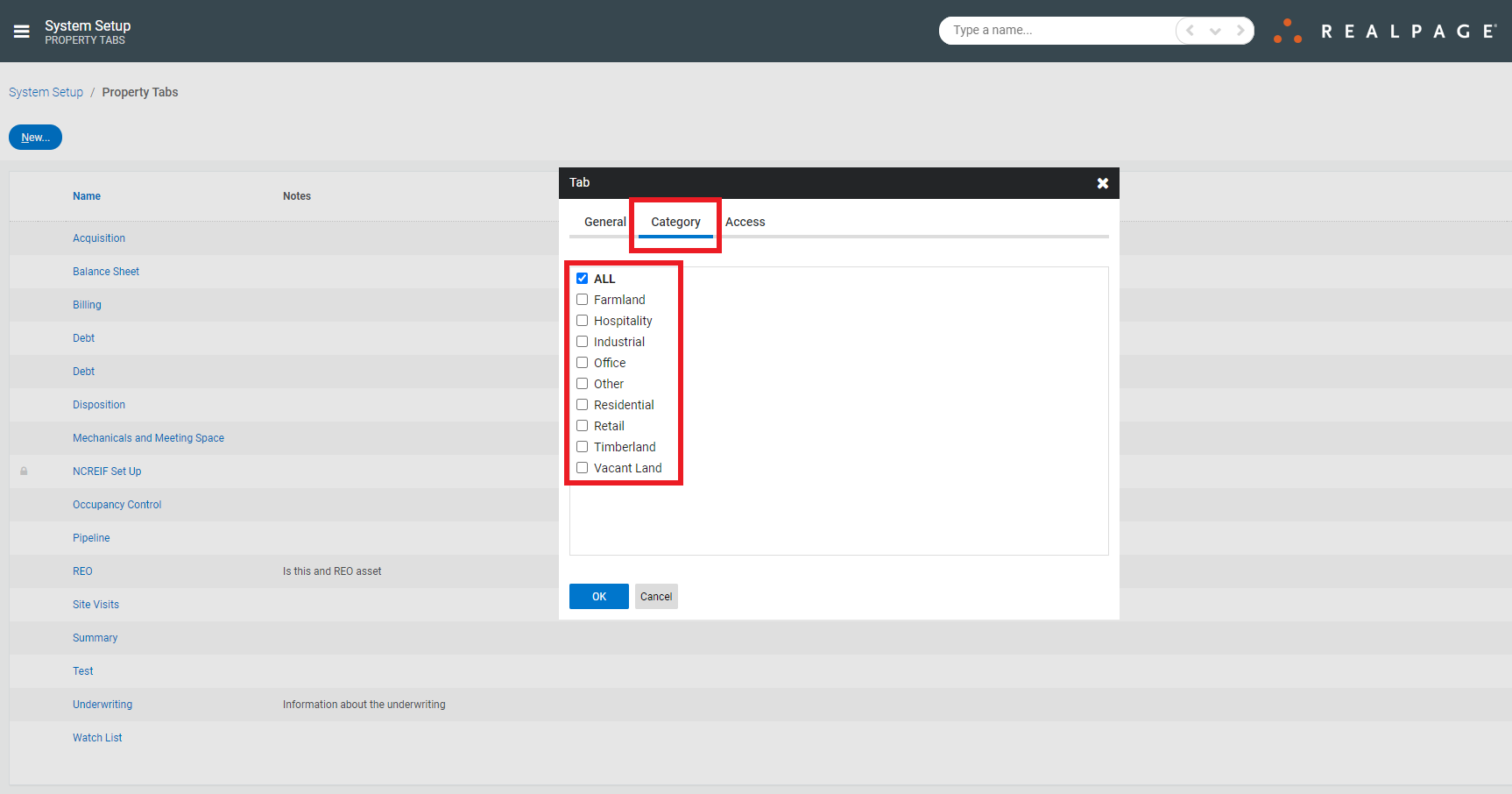Open the Occupancy Control entry

117,505
